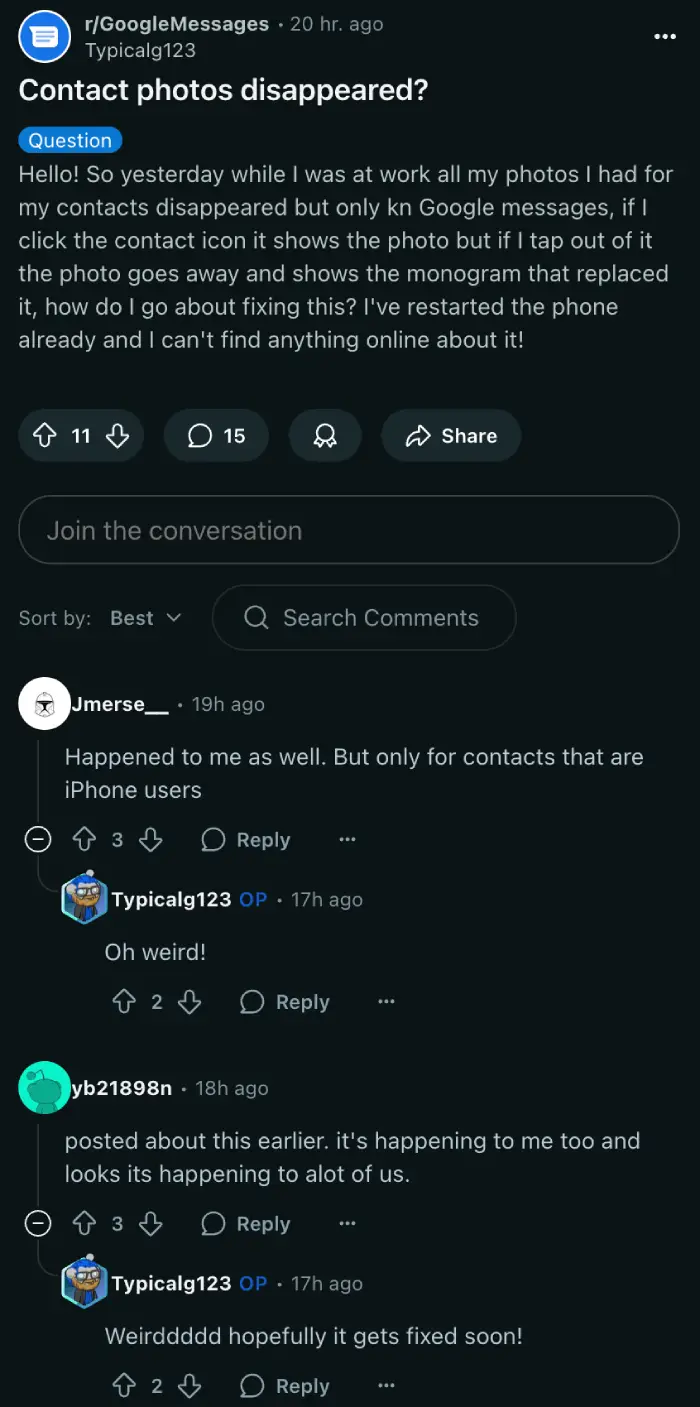Reply to "Weirddddd hopefully it gets fixed" comment
This screenshot has width=700, height=1407.
click(285, 1386)
